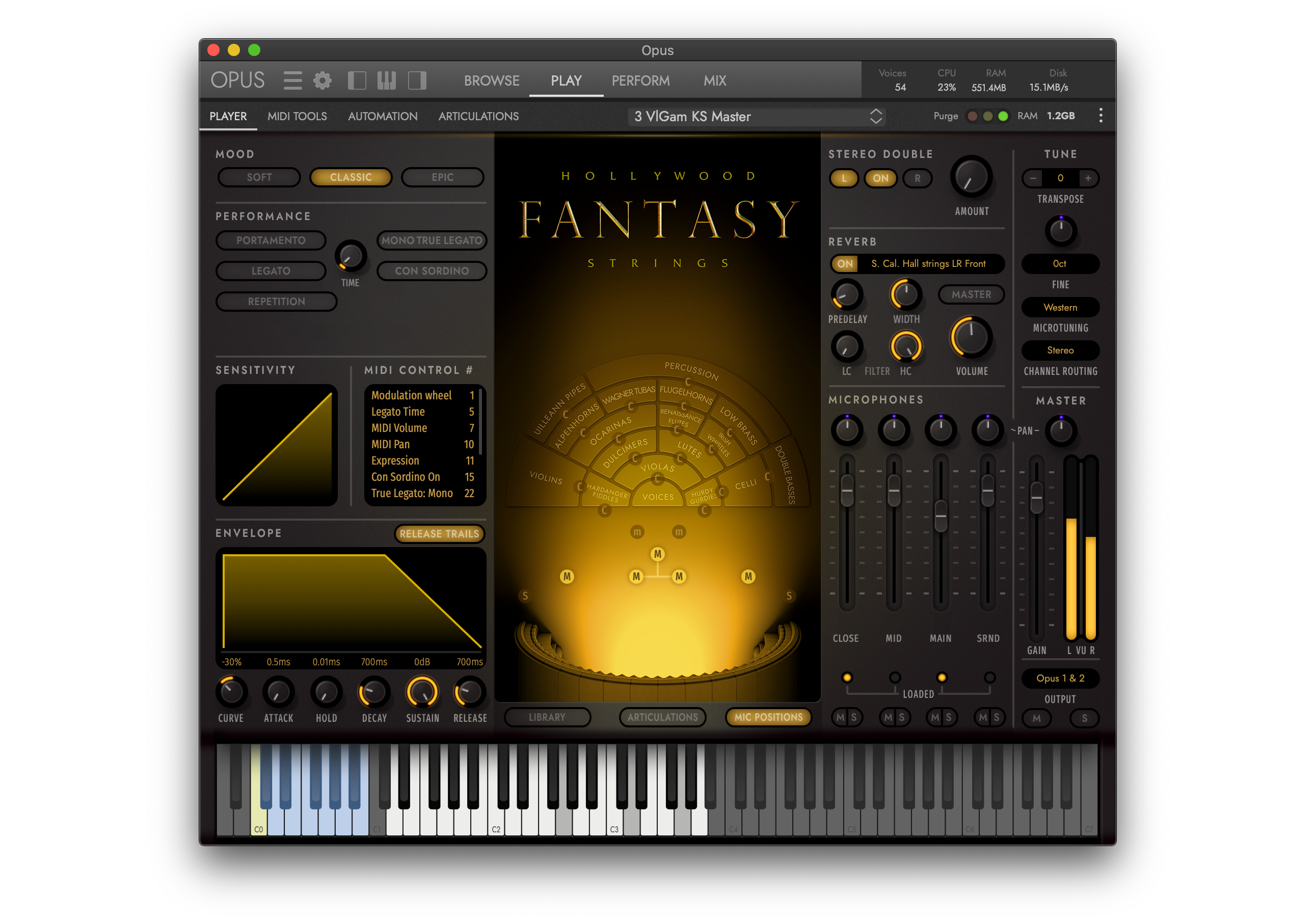Toggle Mono True Legato
The width and height of the screenshot is (1316, 921).
[432, 240]
